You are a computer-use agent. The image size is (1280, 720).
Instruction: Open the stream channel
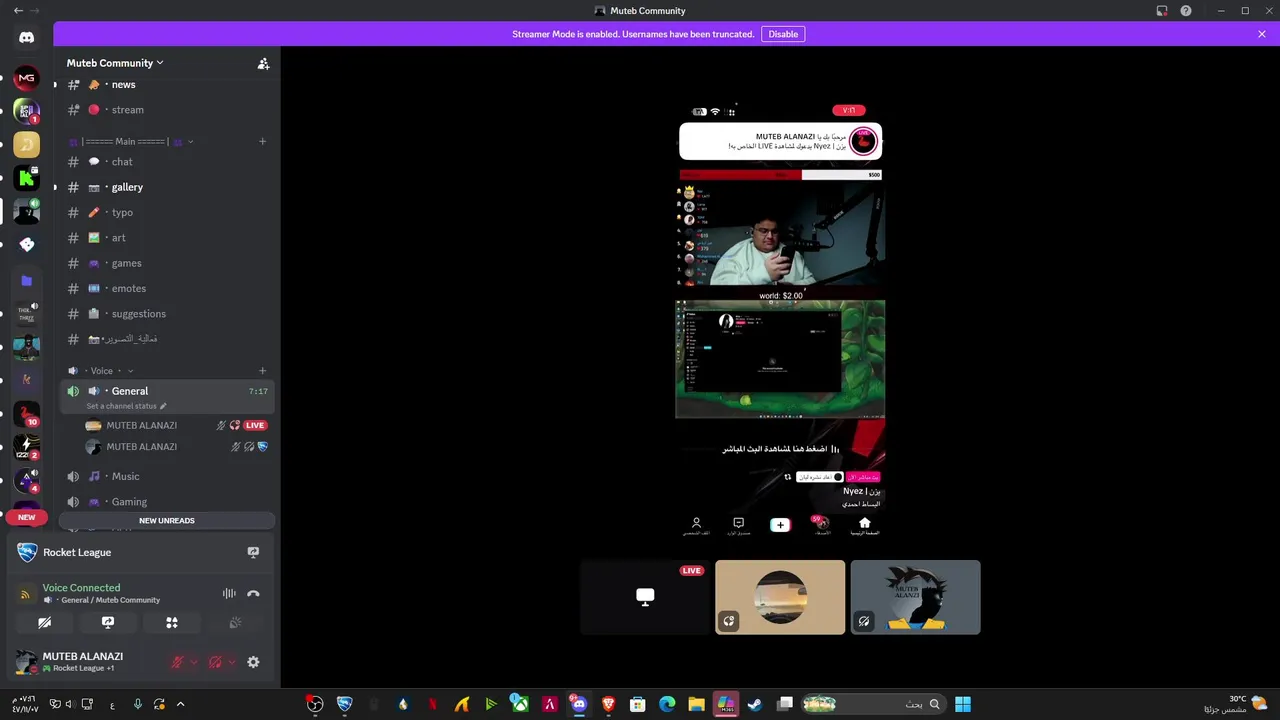pos(165,110)
